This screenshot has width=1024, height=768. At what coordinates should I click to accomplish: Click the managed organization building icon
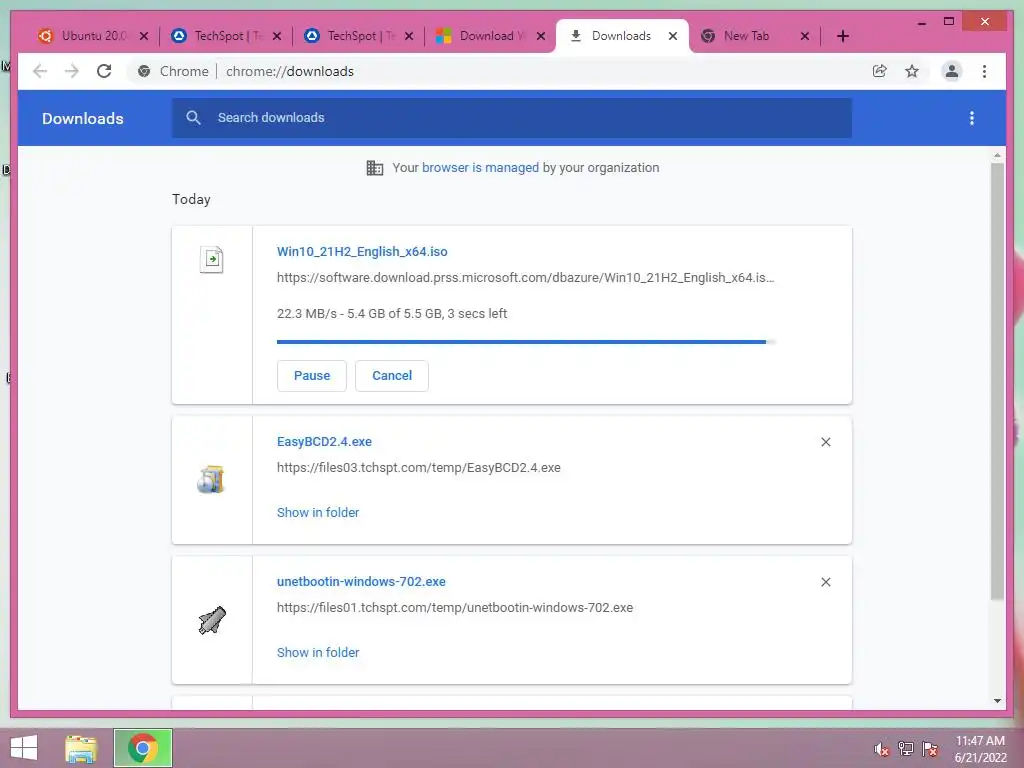tap(375, 168)
